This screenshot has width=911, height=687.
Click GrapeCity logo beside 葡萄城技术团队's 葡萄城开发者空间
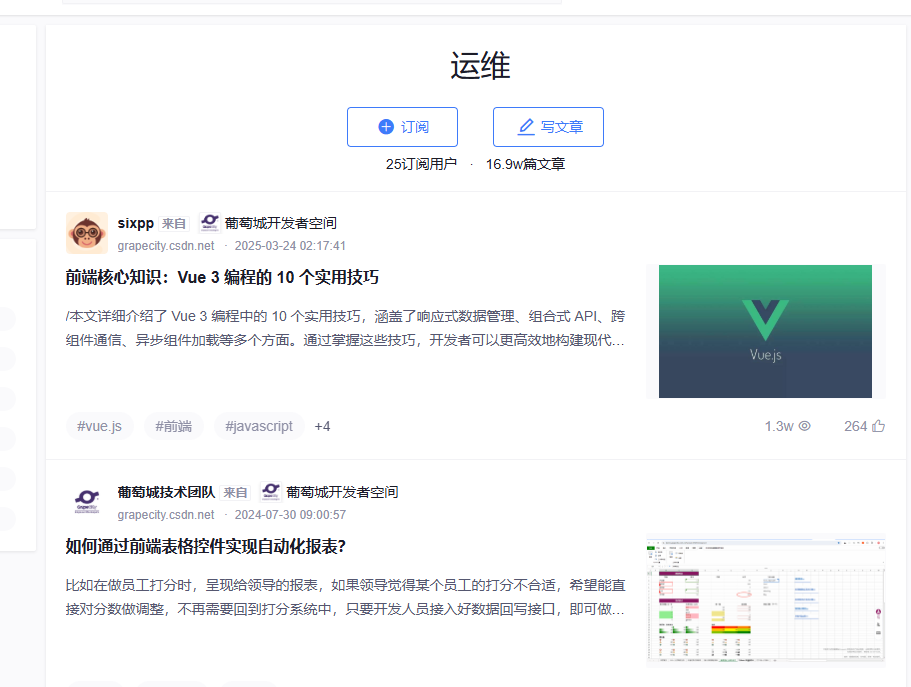[271, 492]
